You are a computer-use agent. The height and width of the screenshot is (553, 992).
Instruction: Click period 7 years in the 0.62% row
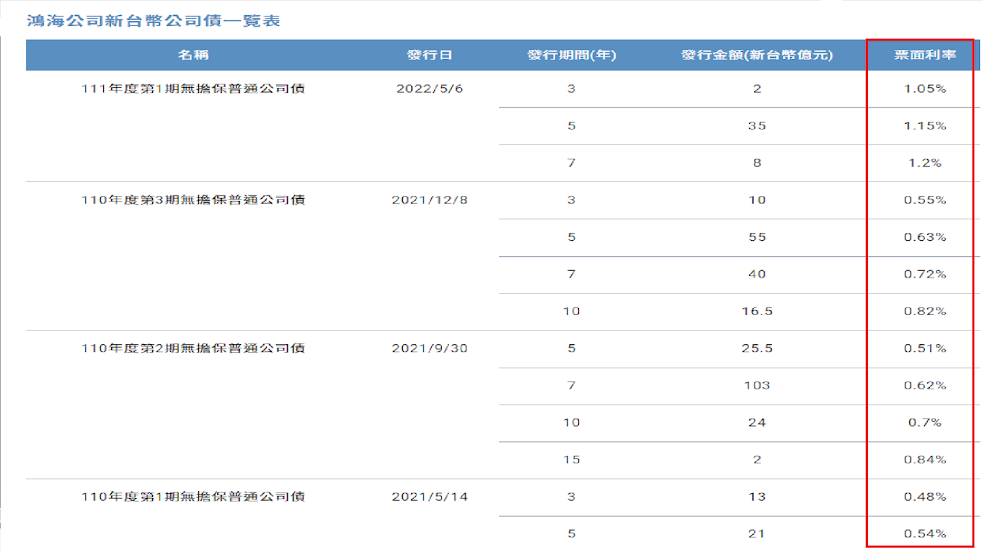pos(572,385)
